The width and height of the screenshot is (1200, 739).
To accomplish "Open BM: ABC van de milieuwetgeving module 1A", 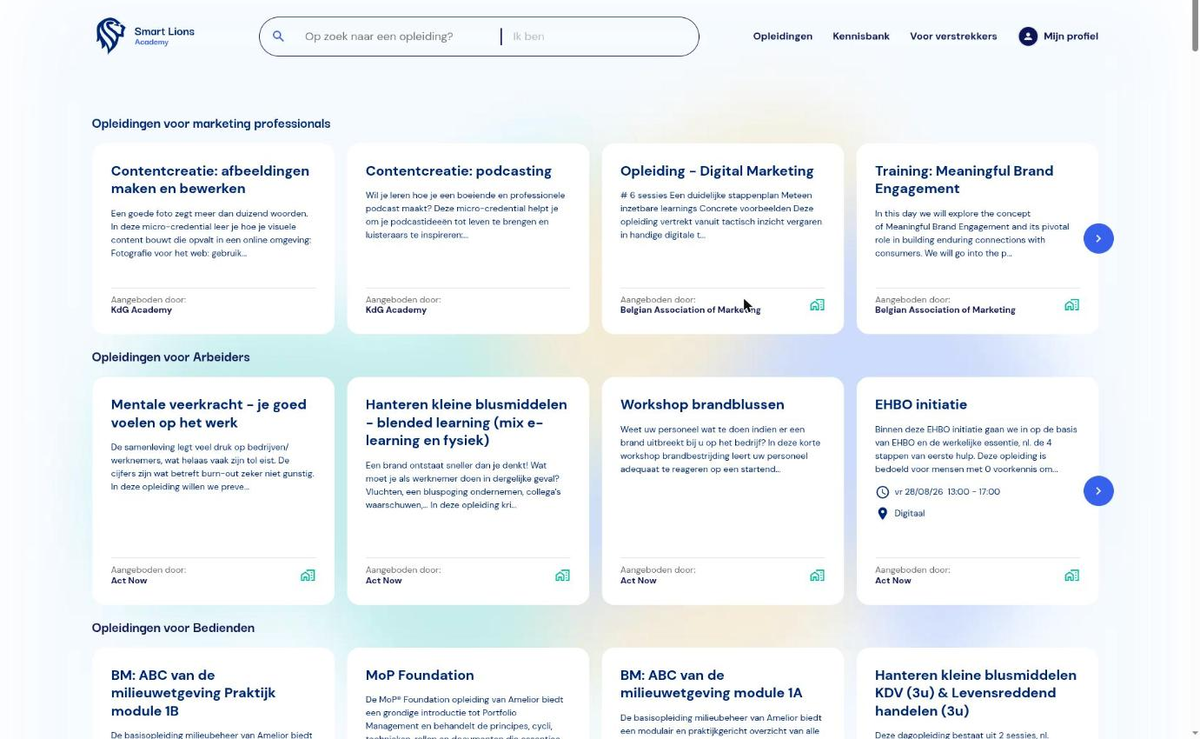I will pyautogui.click(x=711, y=684).
